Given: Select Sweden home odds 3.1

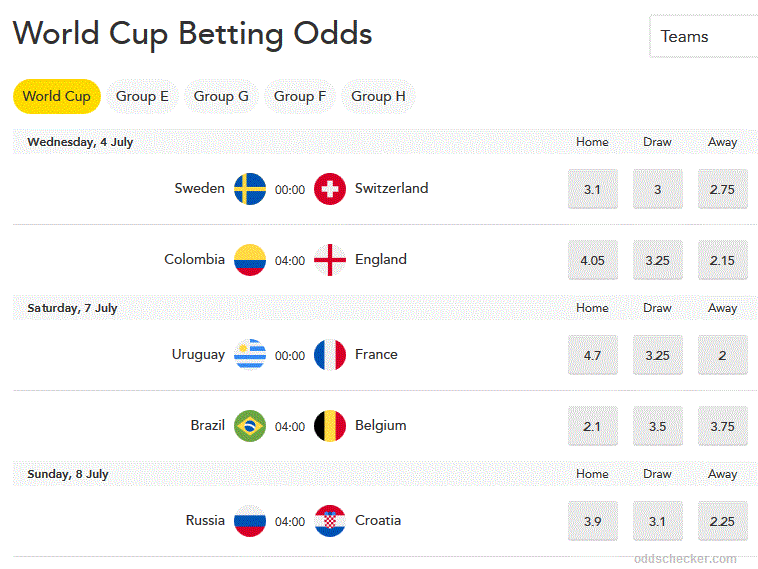Looking at the screenshot, I should pyautogui.click(x=593, y=189).
